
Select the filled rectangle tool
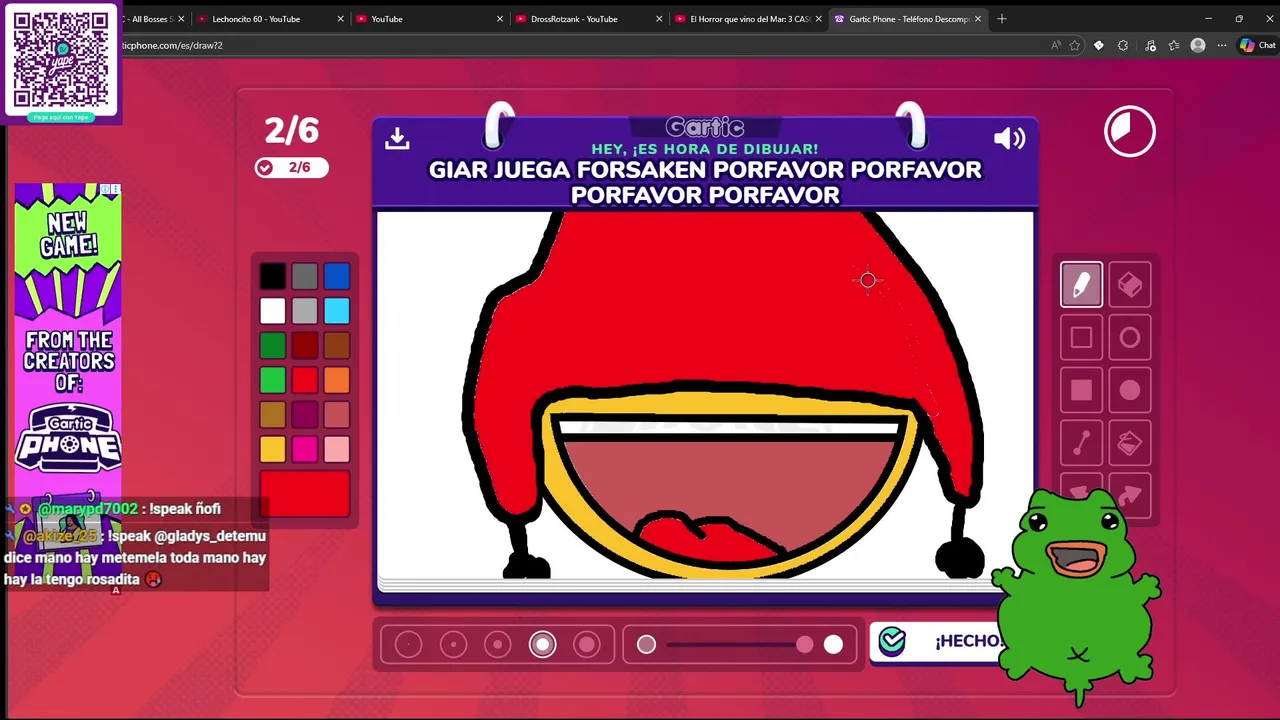pos(1081,391)
